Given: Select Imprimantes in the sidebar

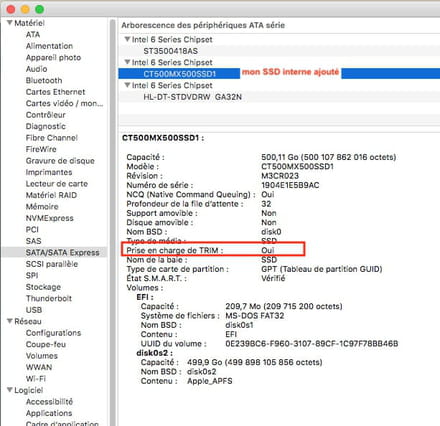Looking at the screenshot, I should [49, 172].
